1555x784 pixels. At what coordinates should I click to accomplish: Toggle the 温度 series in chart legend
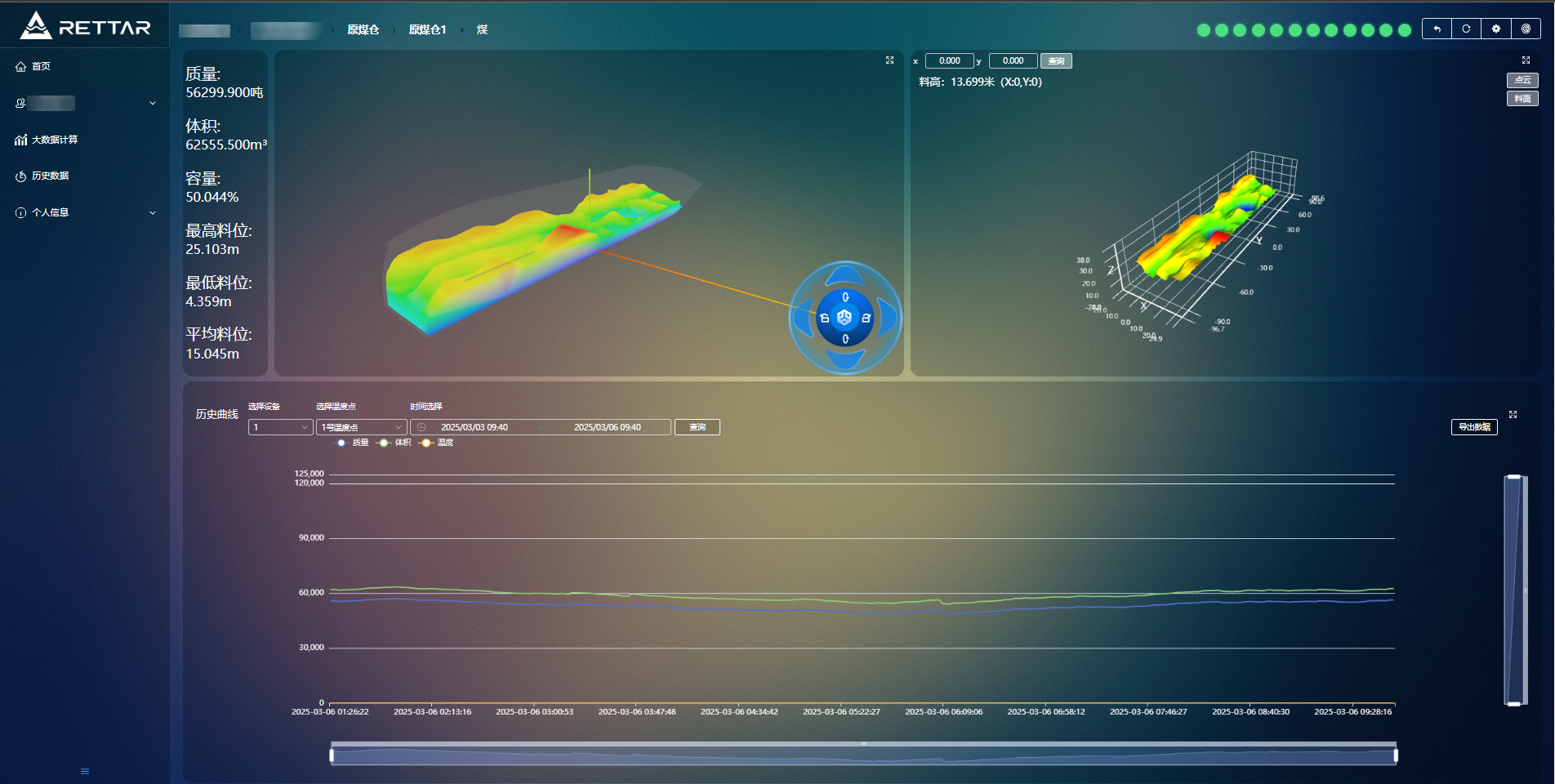click(437, 443)
